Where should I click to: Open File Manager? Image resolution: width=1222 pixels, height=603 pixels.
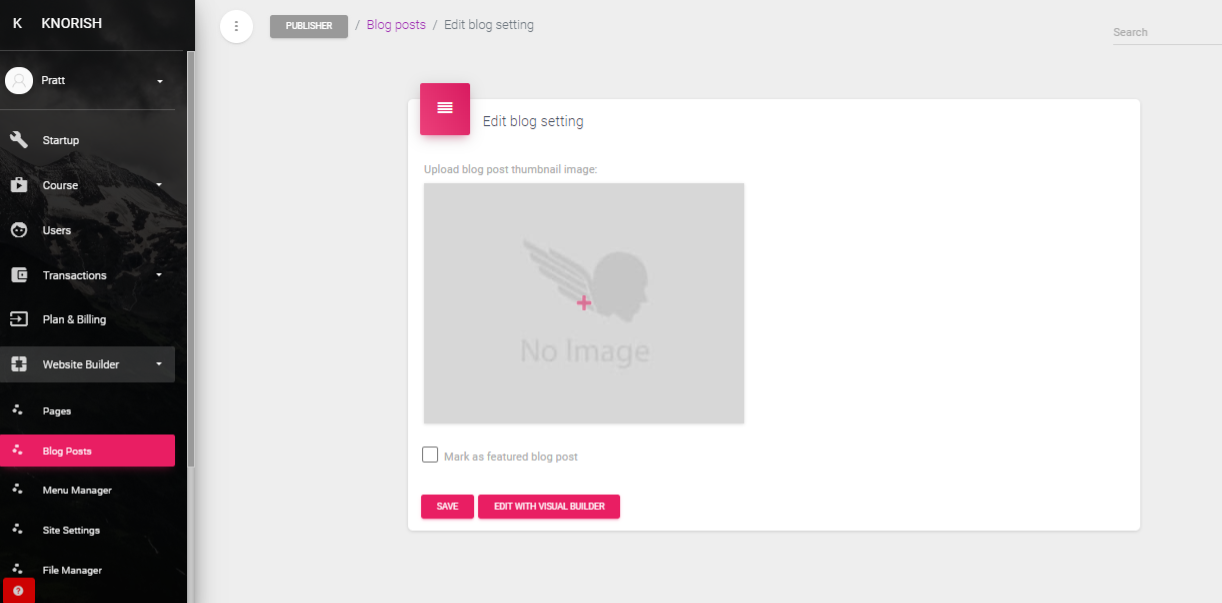tap(88, 570)
